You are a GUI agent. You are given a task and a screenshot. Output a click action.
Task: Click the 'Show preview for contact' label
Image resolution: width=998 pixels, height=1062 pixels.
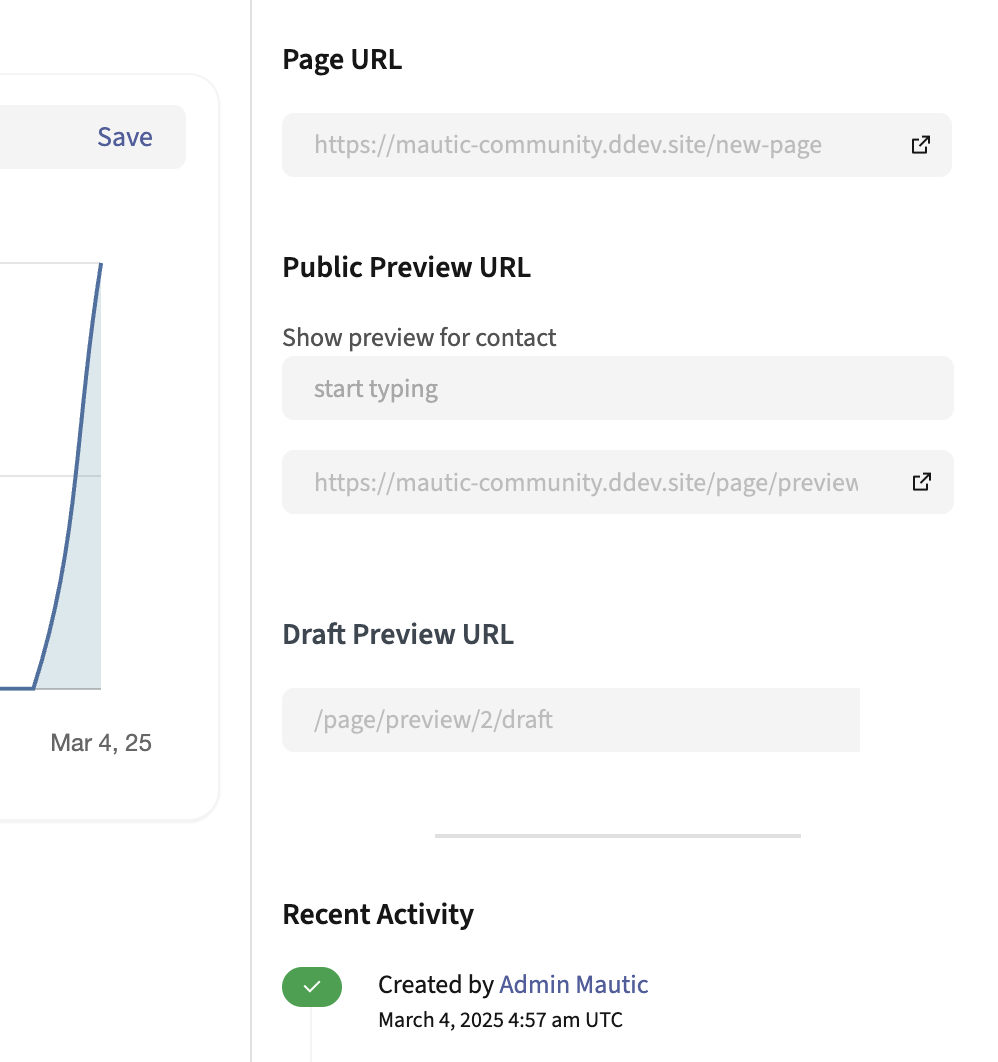pos(419,337)
